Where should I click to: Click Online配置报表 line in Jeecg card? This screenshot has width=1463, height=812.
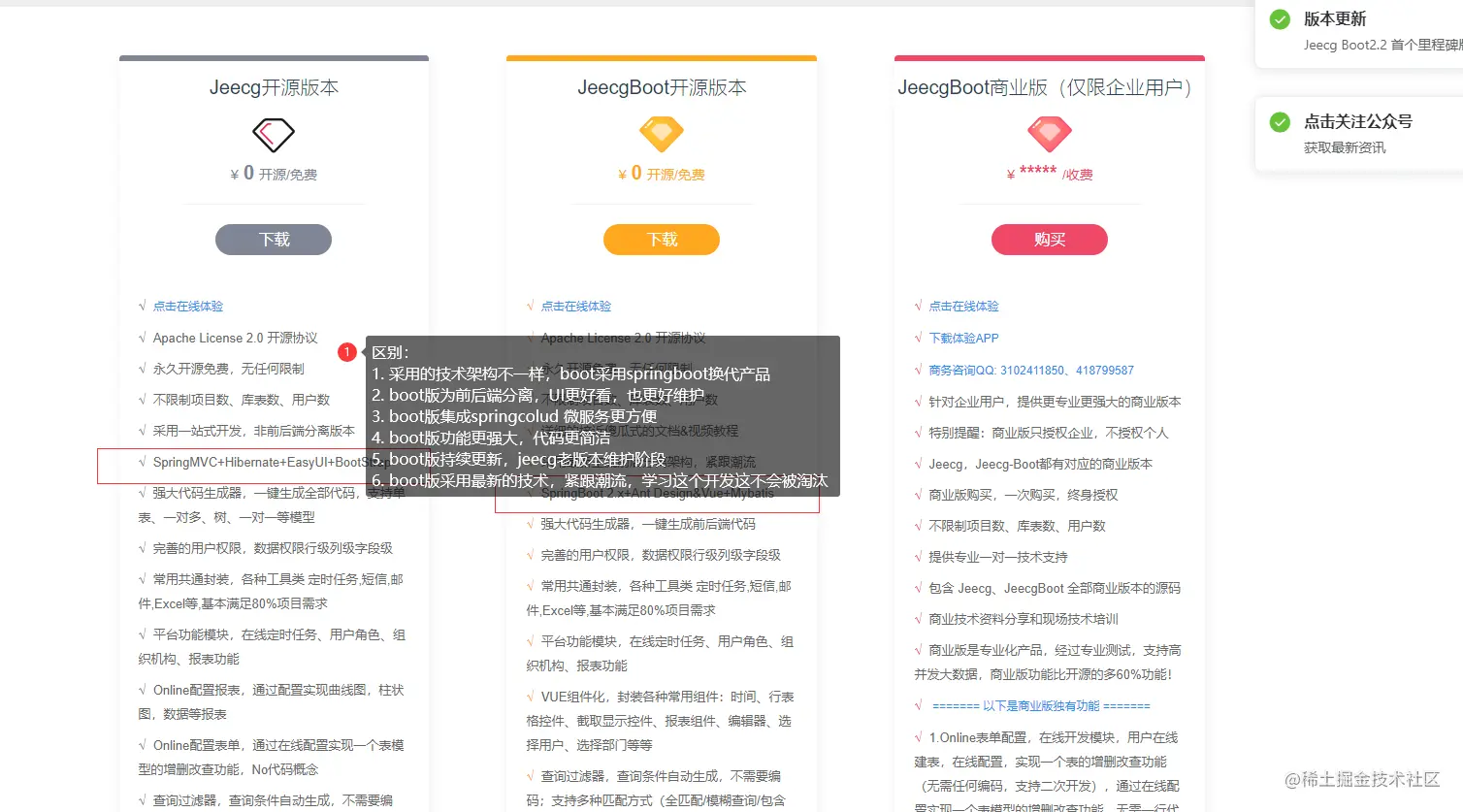tap(272, 702)
